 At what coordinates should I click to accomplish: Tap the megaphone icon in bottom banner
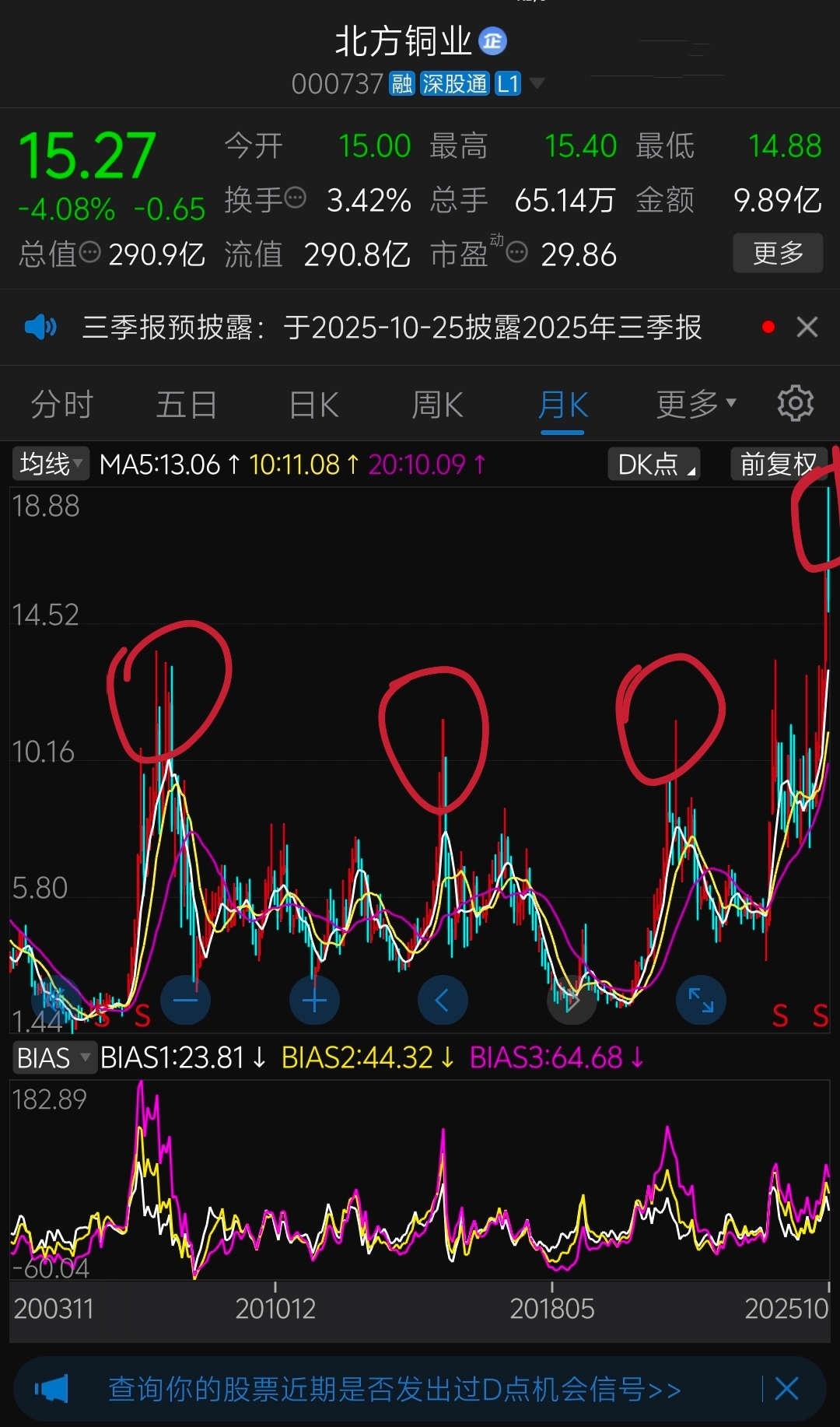51,1389
